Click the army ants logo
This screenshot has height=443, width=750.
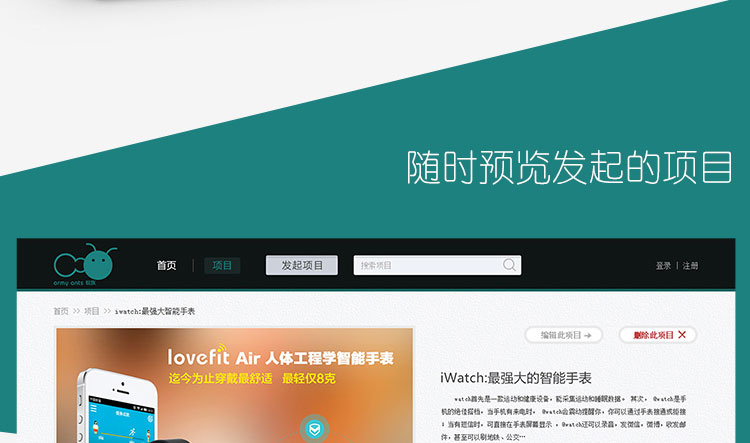point(86,264)
